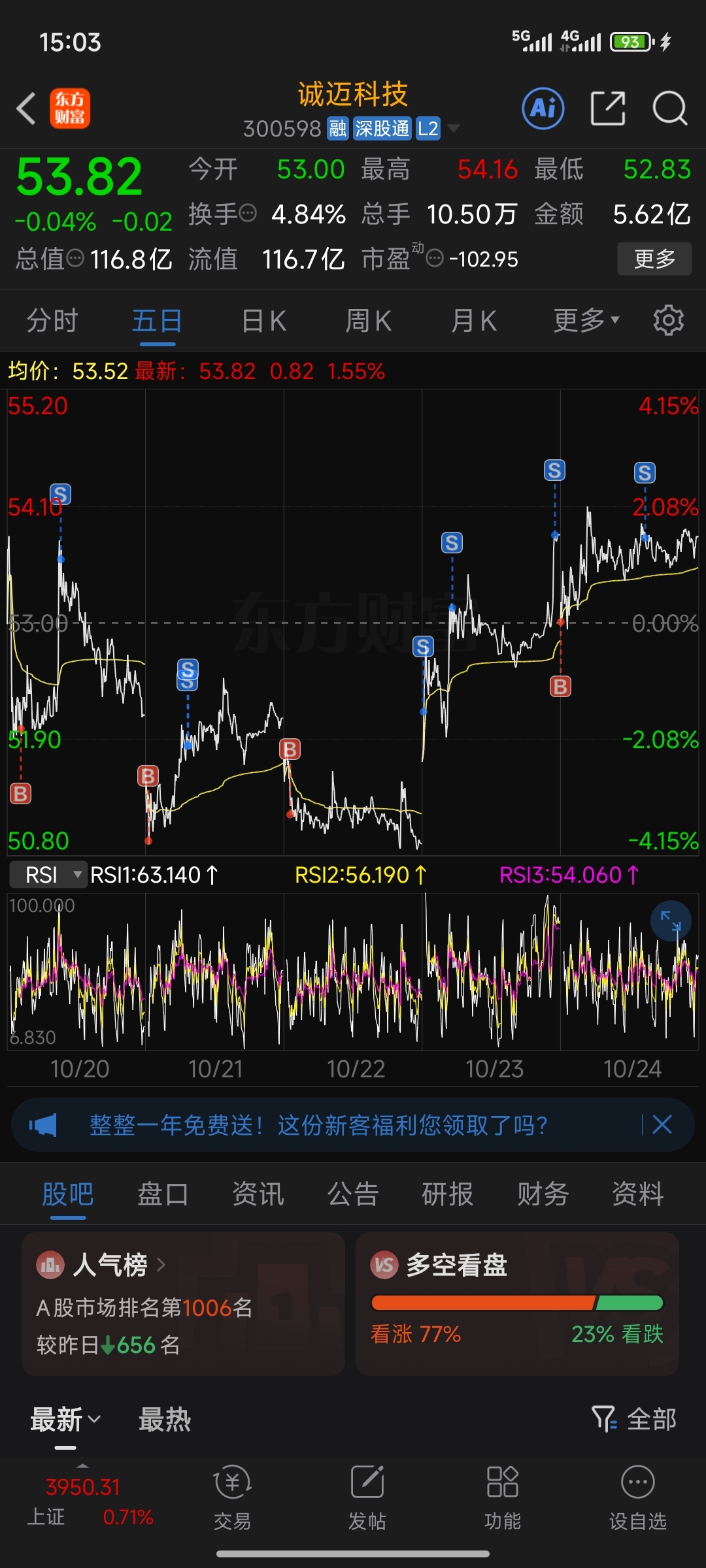Viewport: 706px width, 1568px height.
Task: Open 交易 trading icon
Action: 232,1481
